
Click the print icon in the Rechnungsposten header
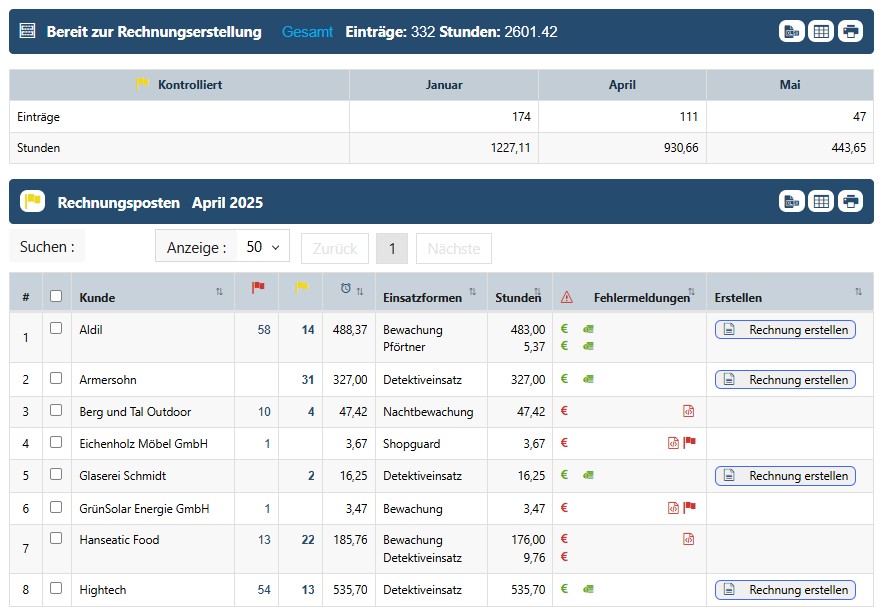click(x=850, y=202)
